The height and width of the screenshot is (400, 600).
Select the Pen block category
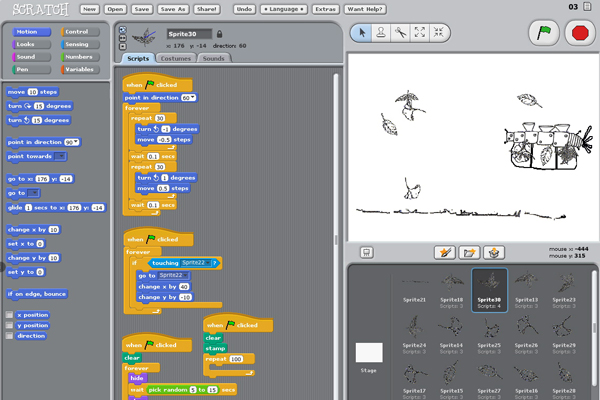[x=32, y=70]
